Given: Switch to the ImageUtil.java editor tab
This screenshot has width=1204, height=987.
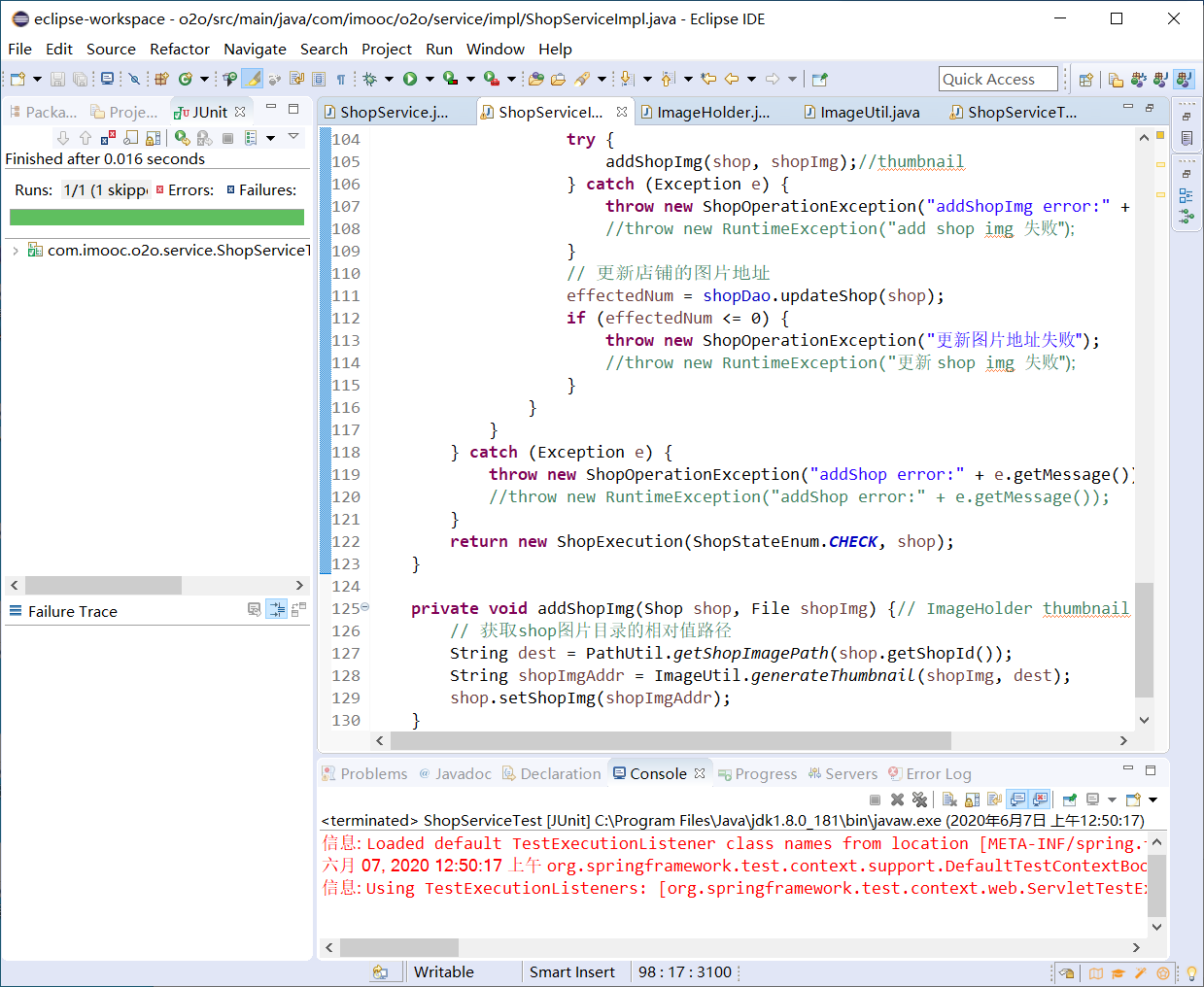Looking at the screenshot, I should (869, 113).
